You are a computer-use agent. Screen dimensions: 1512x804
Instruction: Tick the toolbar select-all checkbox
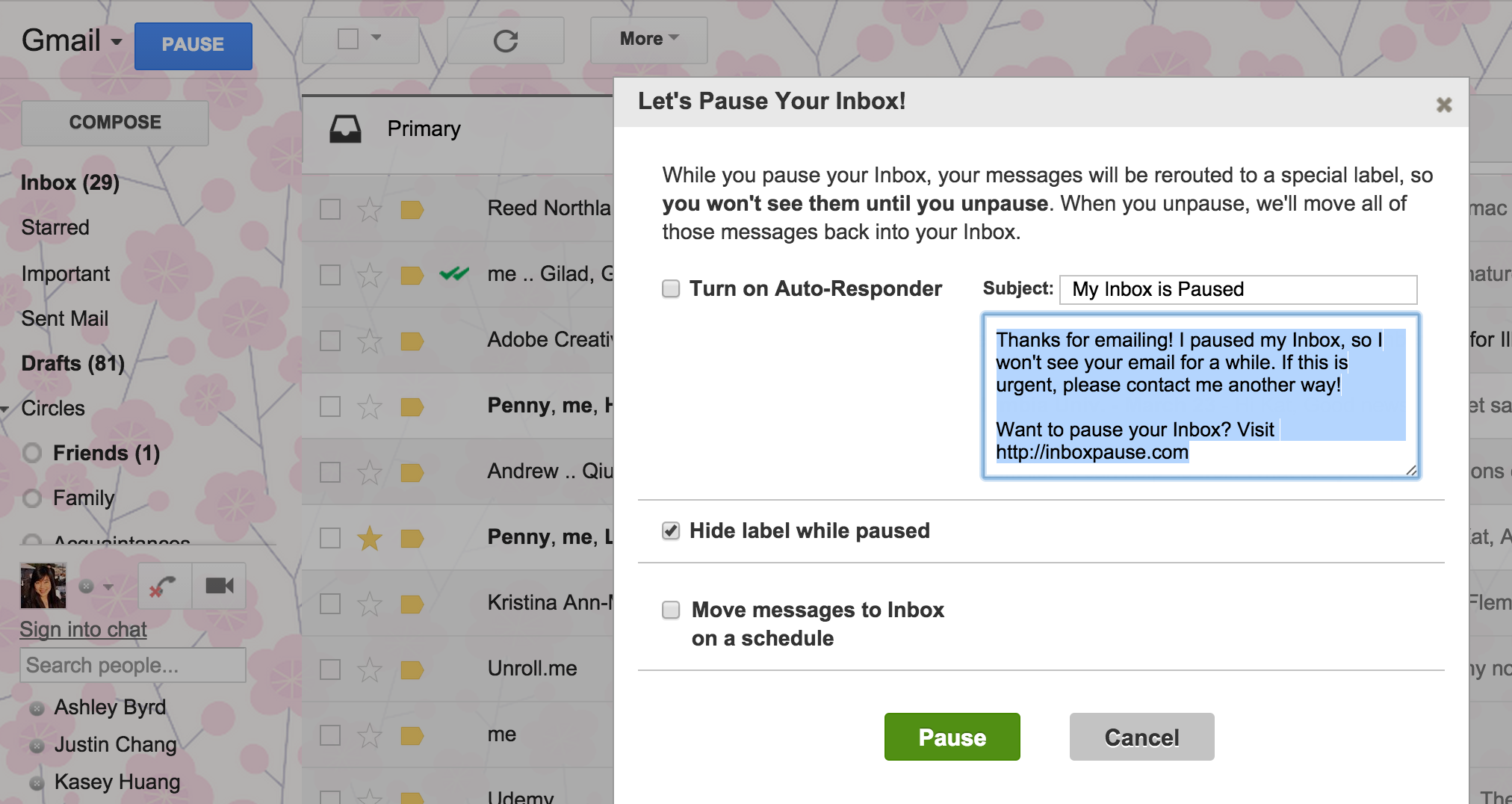pyautogui.click(x=348, y=38)
